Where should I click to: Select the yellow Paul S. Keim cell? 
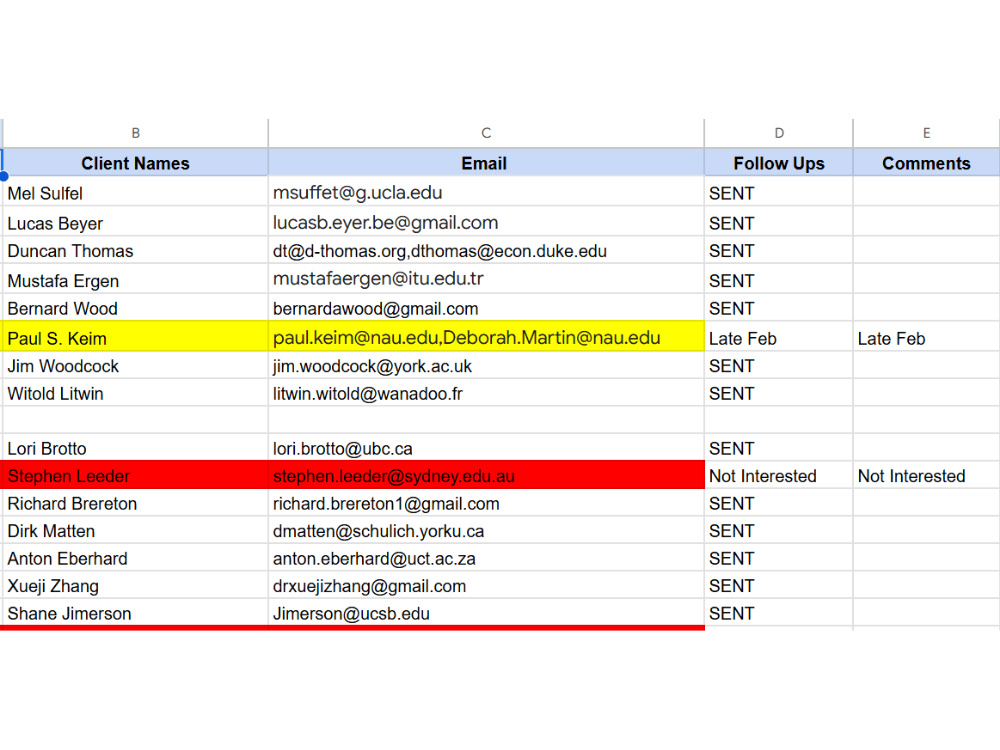[135, 336]
